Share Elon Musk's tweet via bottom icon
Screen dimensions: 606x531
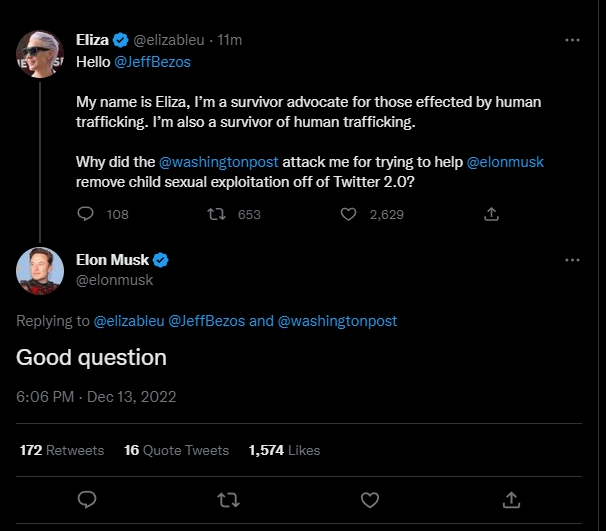pyautogui.click(x=511, y=498)
